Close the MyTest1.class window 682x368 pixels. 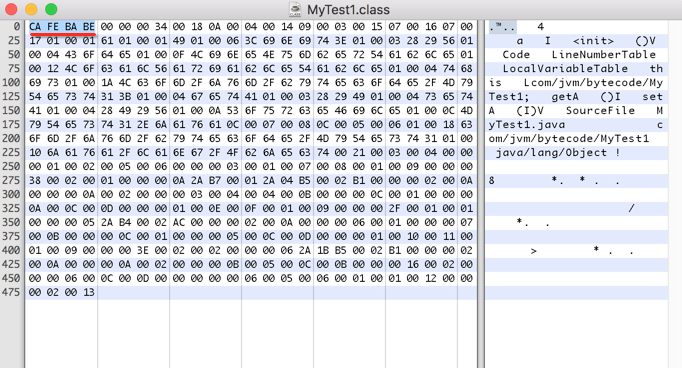(11, 9)
